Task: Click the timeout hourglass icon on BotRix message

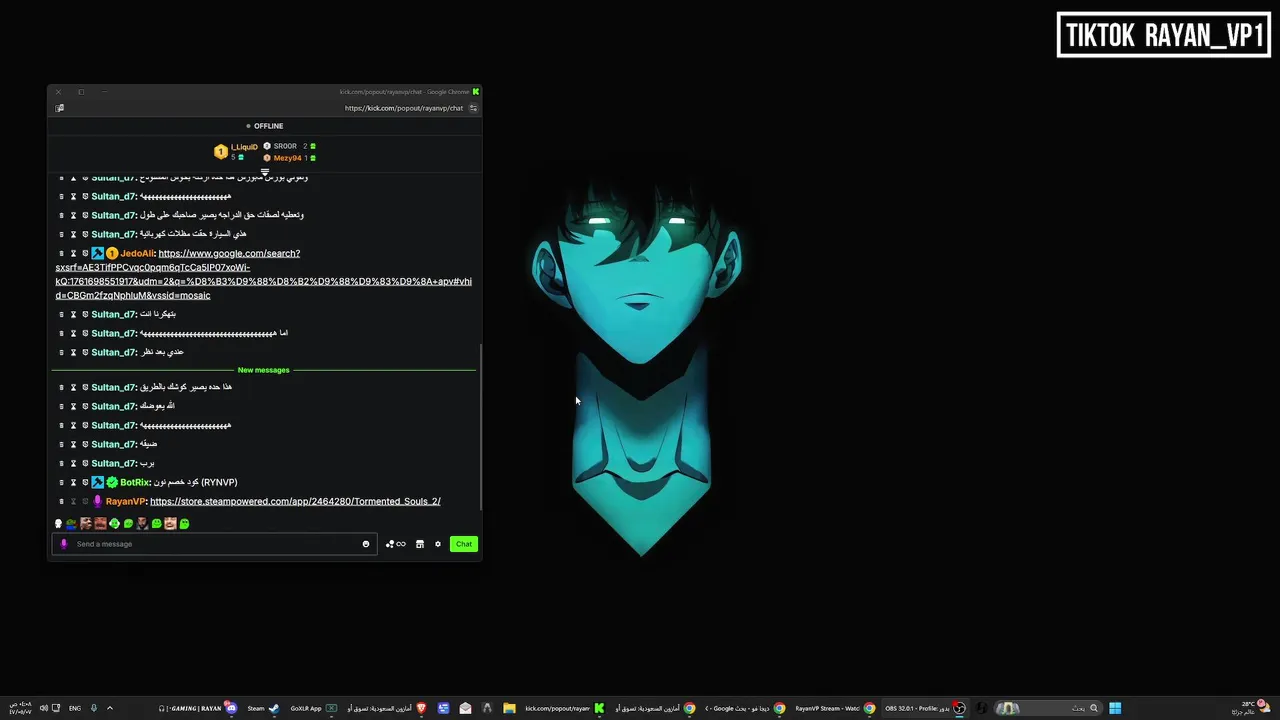Action: click(x=73, y=482)
